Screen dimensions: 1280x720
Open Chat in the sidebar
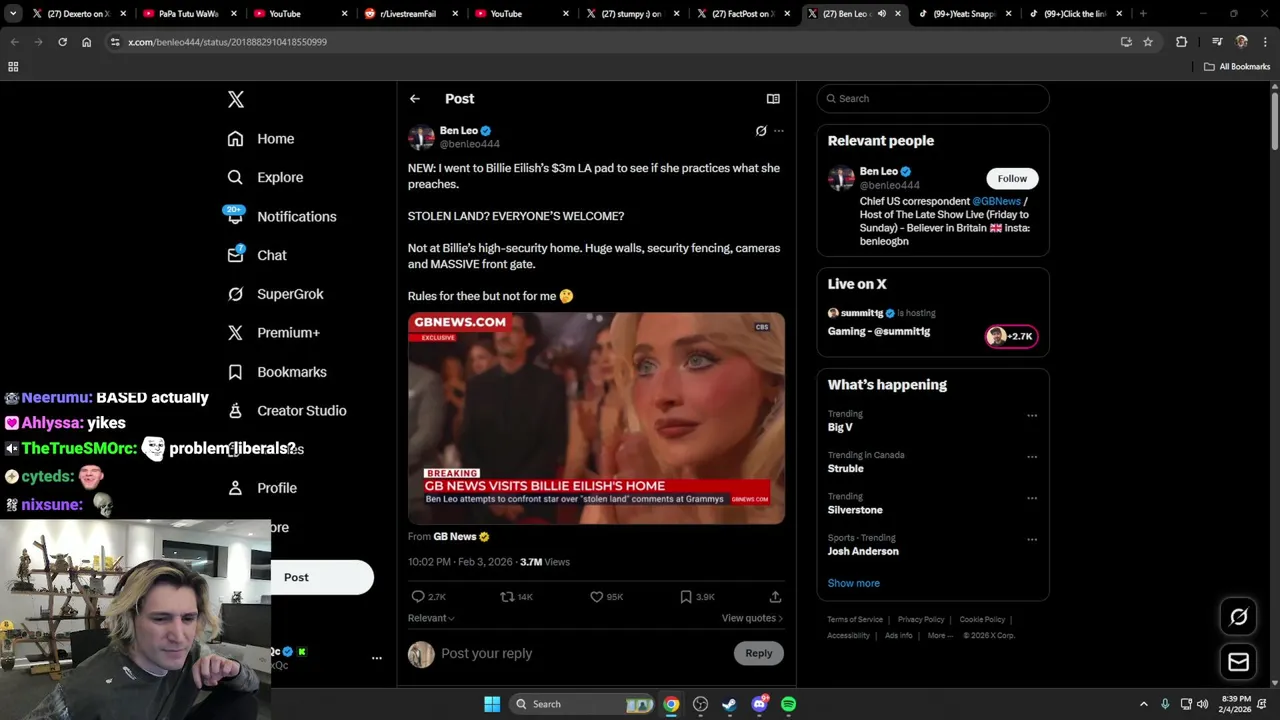pos(257,255)
